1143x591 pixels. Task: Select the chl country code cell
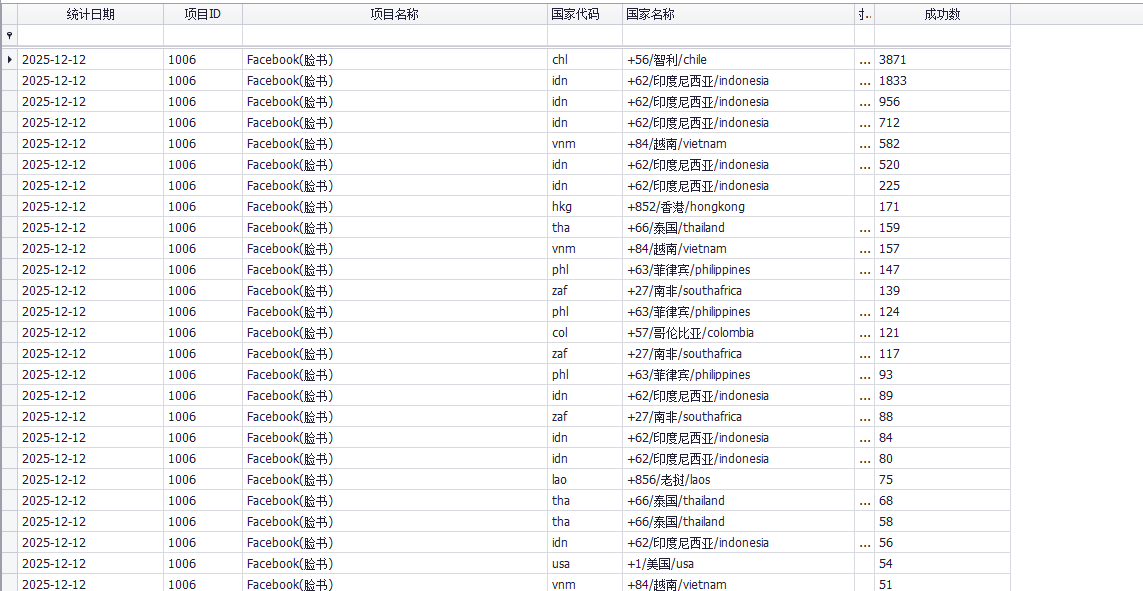585,60
